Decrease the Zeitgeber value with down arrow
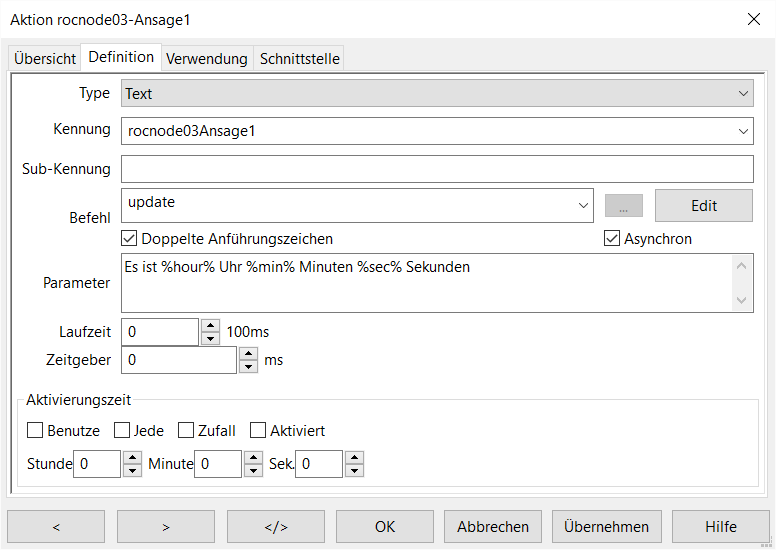 coord(249,366)
